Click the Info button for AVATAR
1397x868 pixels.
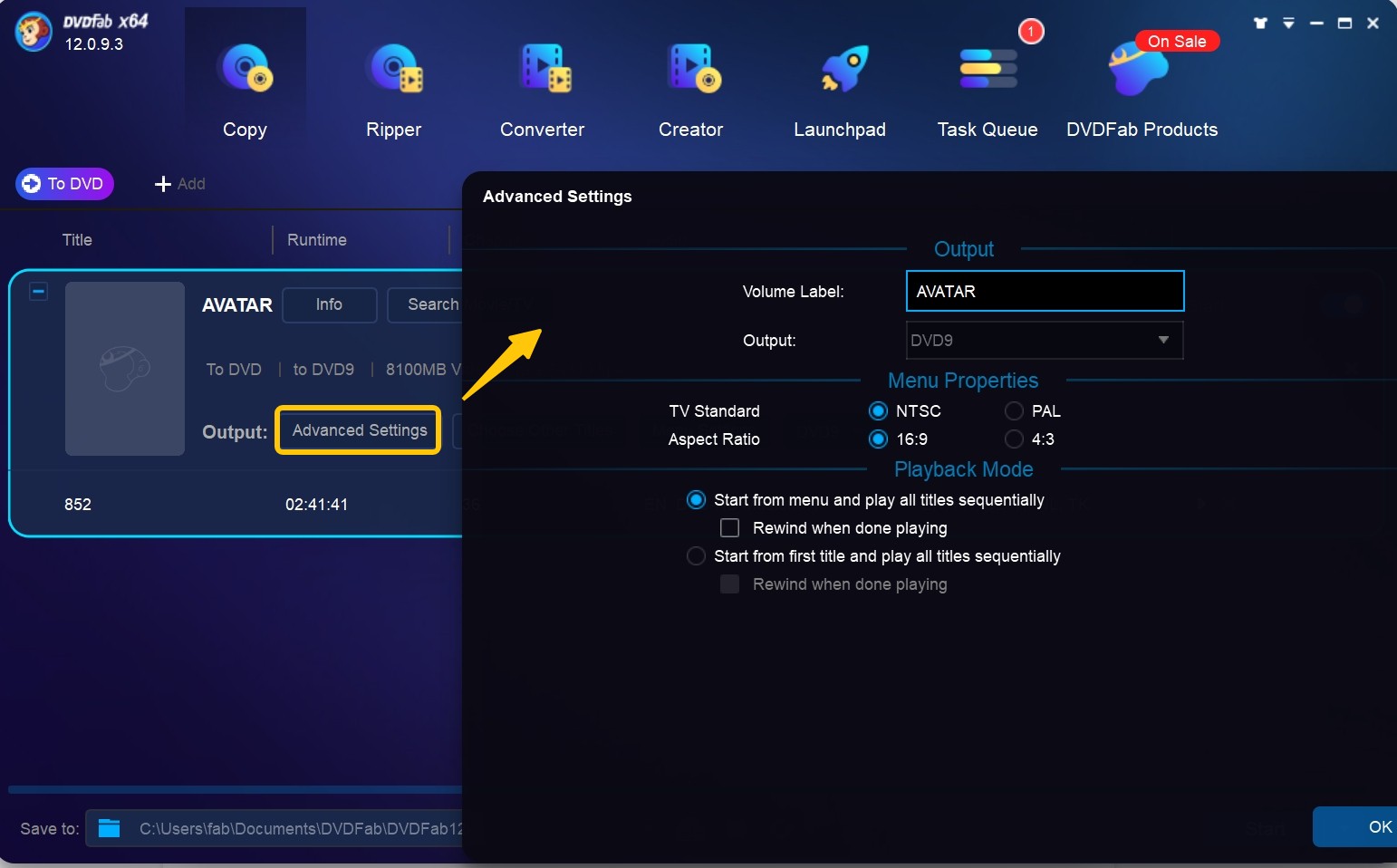[329, 304]
